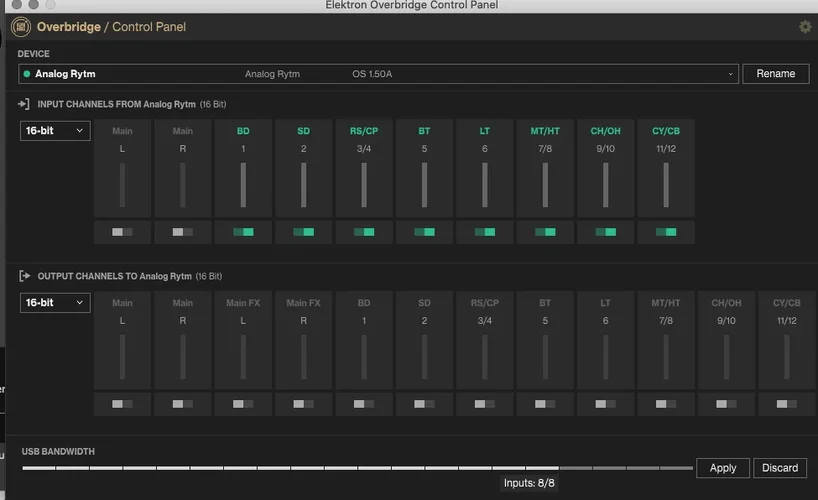Toggle input channel Main R switch

pyautogui.click(x=183, y=232)
